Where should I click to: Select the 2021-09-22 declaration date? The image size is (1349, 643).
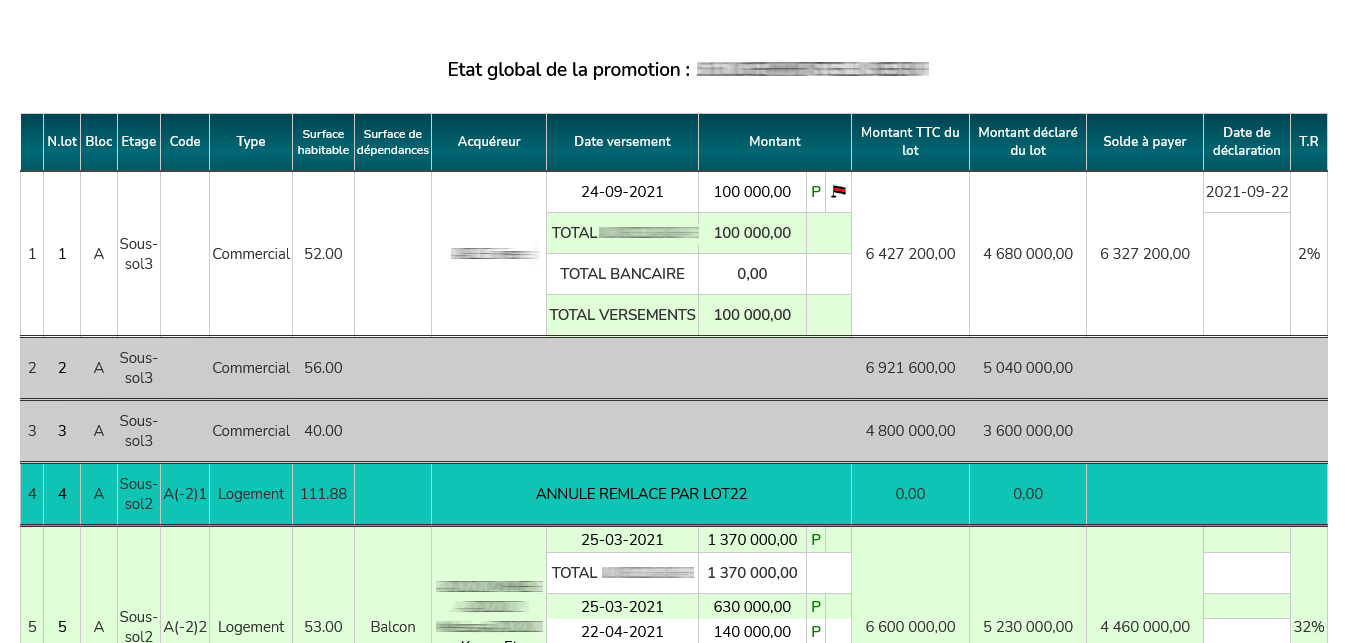pos(1247,192)
